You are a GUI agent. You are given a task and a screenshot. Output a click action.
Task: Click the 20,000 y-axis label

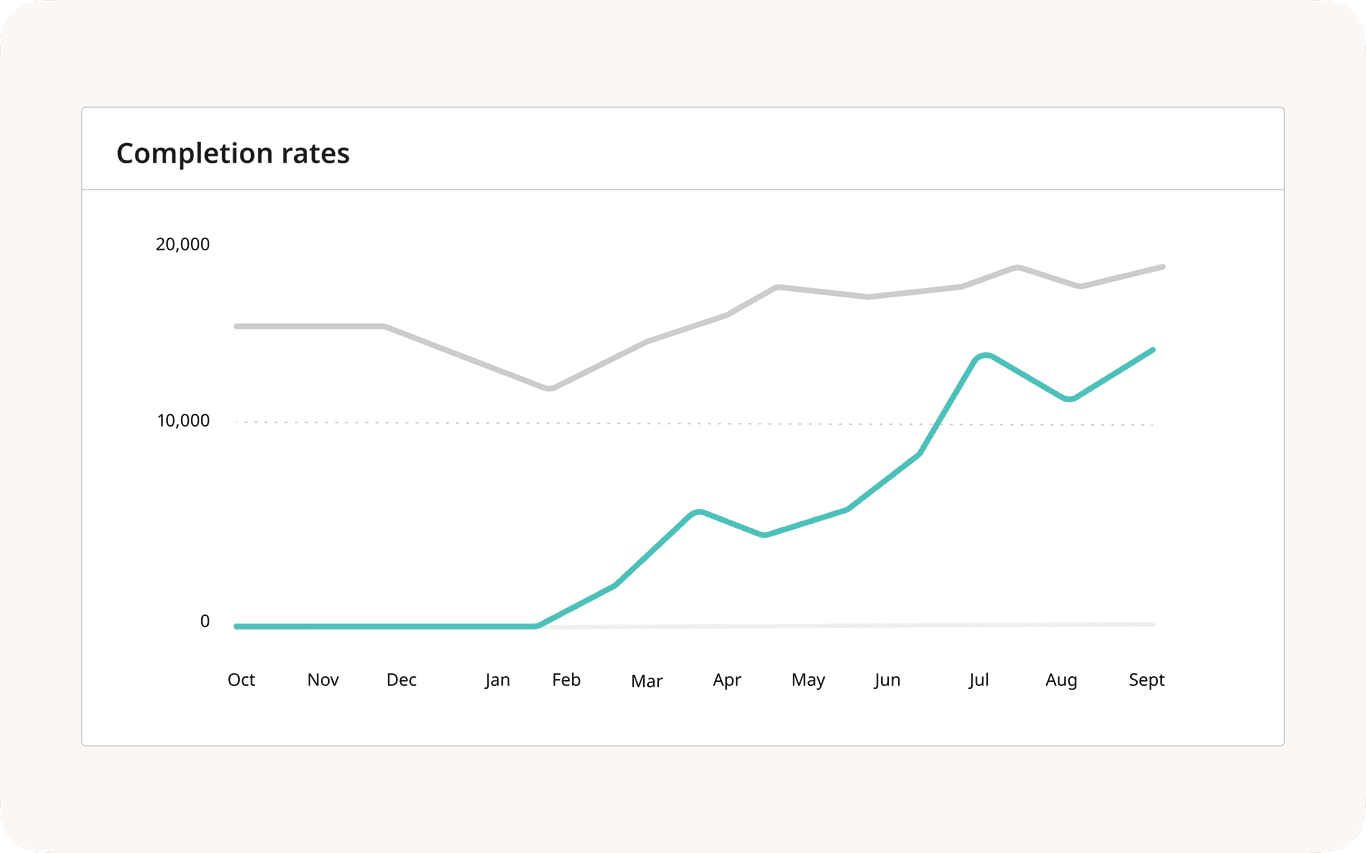click(x=182, y=244)
